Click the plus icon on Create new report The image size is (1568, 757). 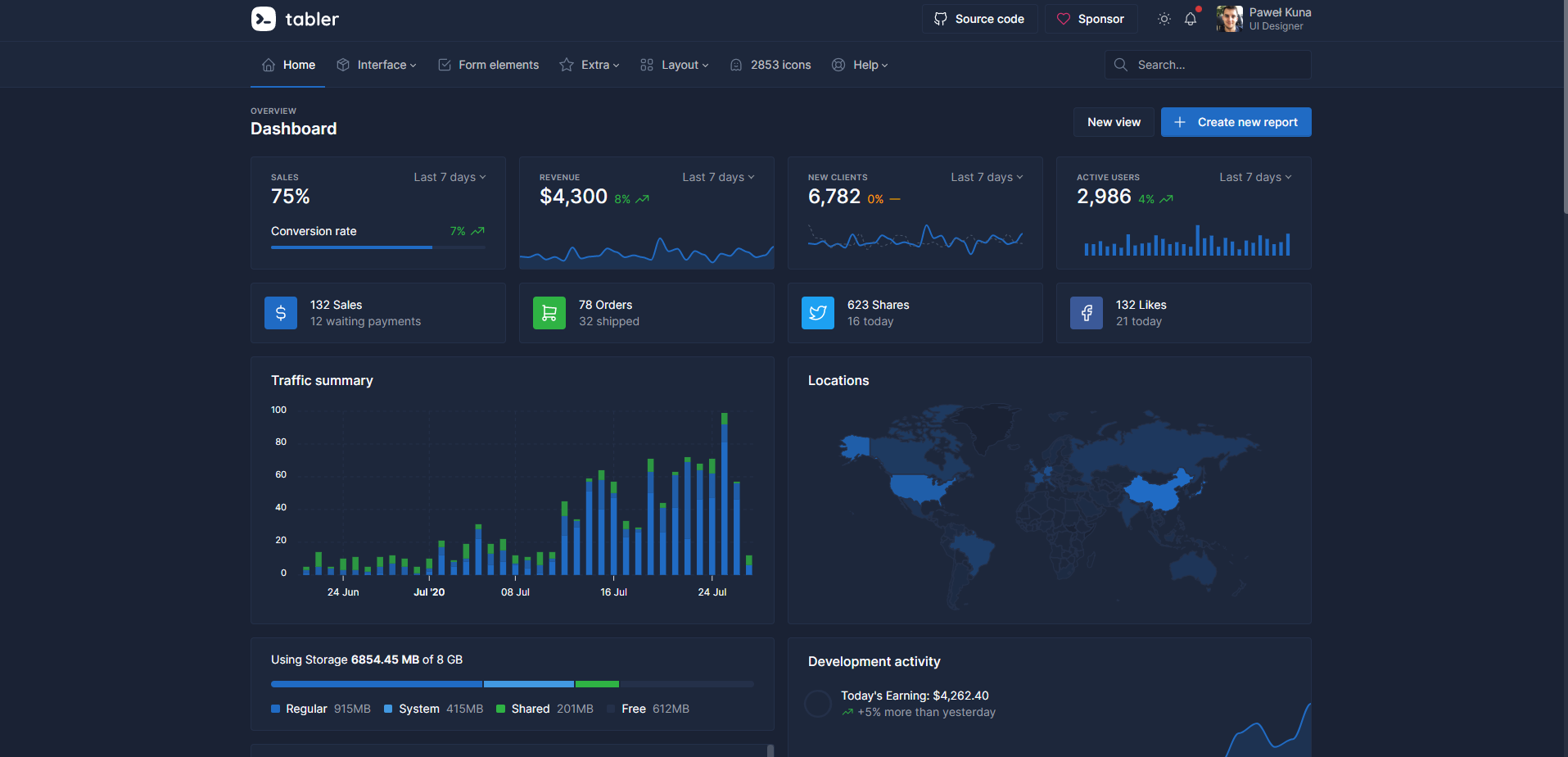(1180, 122)
